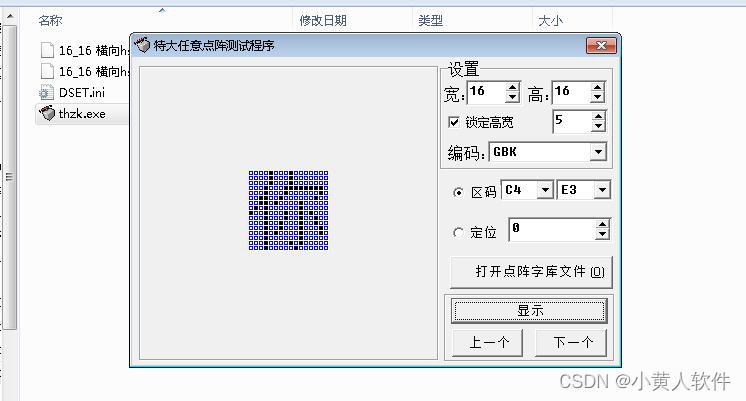Click the explorer scrollbar up arrow
The width and height of the screenshot is (746, 401).
10,17
